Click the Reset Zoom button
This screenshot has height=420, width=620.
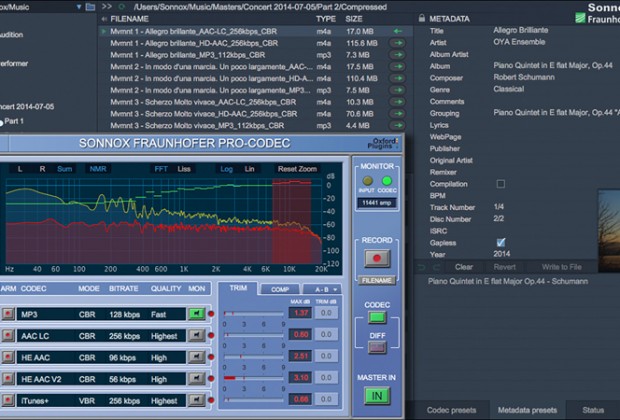(297, 169)
